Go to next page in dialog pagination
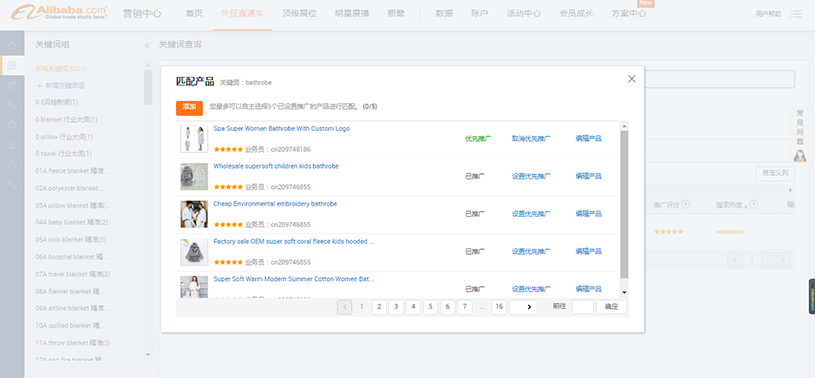 [x=523, y=307]
